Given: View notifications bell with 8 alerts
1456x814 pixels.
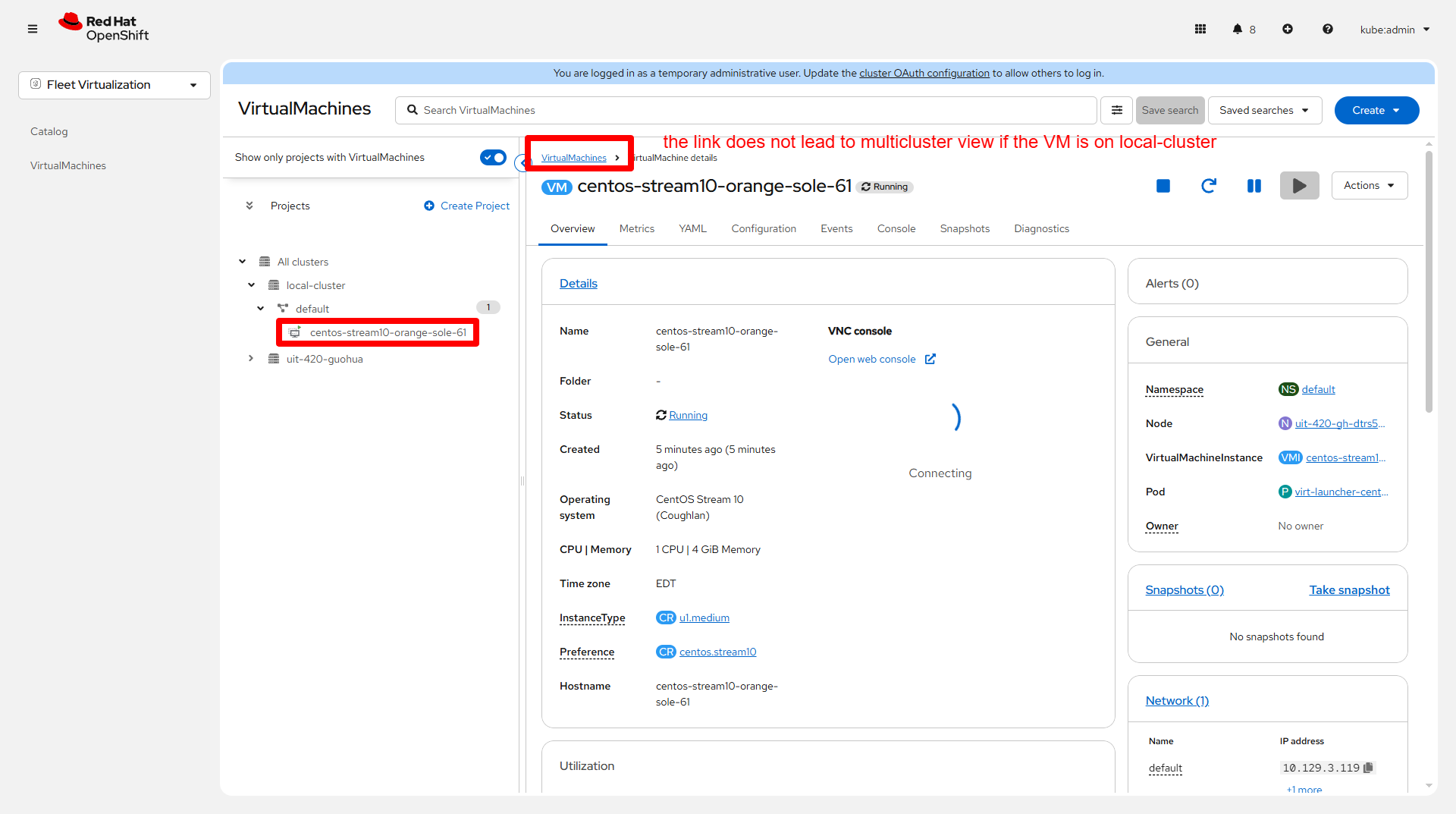Looking at the screenshot, I should pos(1244,29).
